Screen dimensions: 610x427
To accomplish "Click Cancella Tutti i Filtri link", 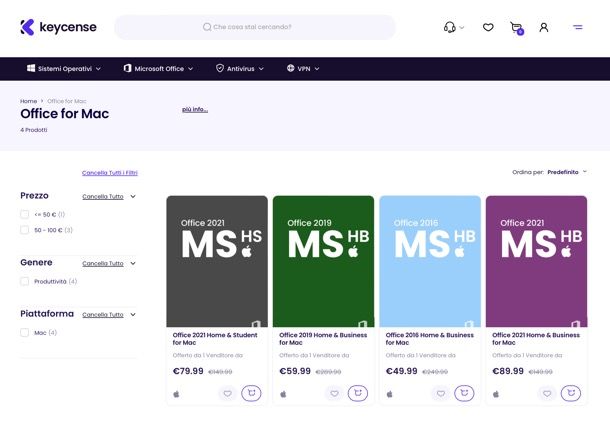I will click(110, 173).
